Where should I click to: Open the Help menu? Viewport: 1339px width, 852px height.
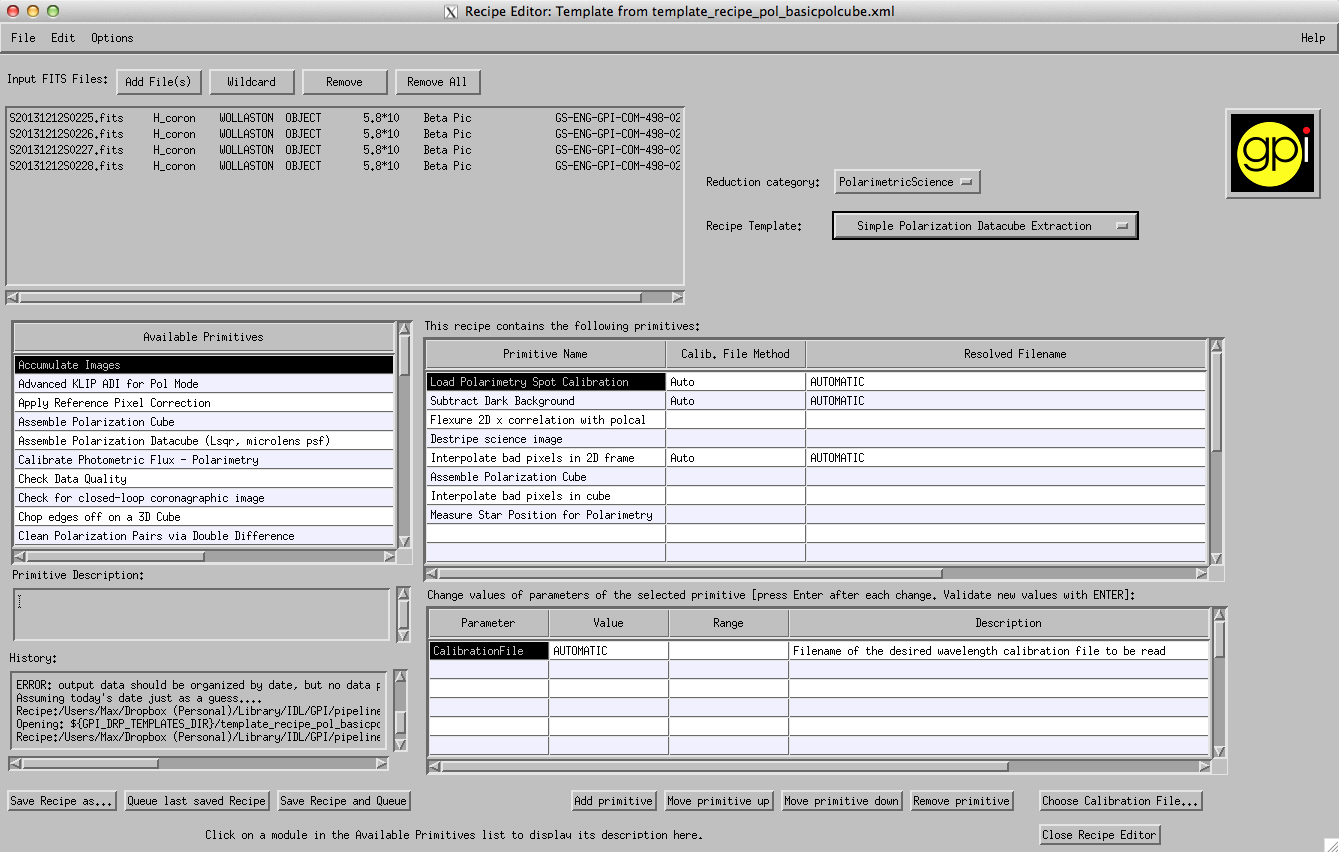point(1312,38)
